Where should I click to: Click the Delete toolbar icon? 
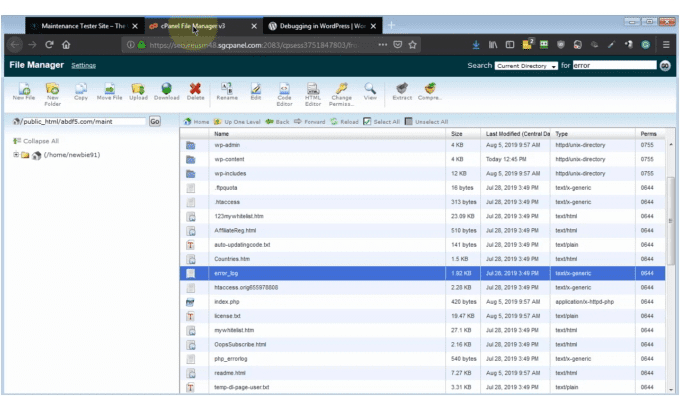tap(195, 92)
